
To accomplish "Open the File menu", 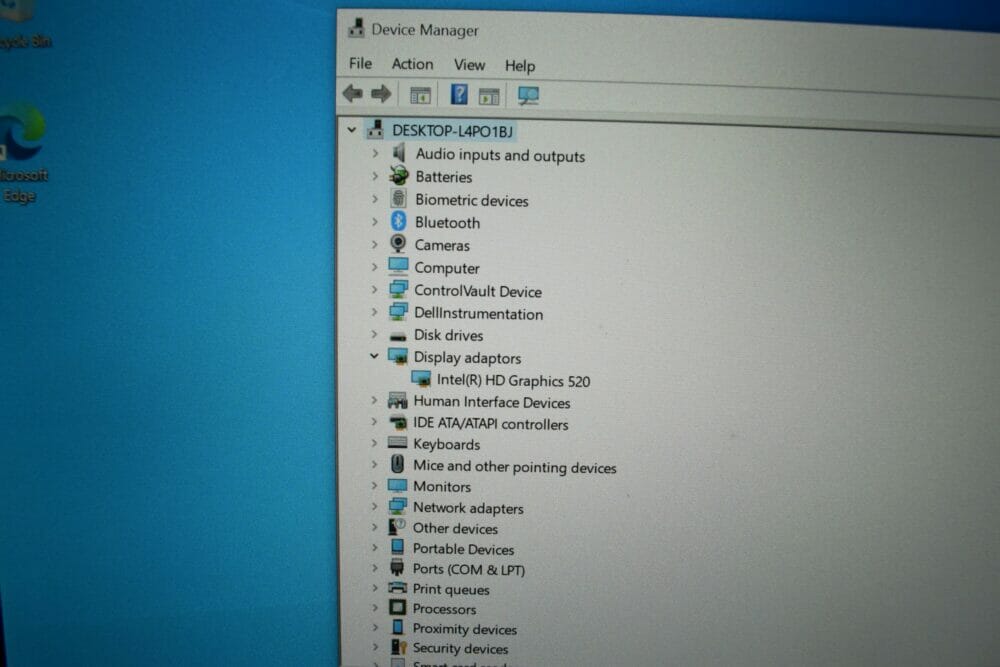I will pos(360,63).
